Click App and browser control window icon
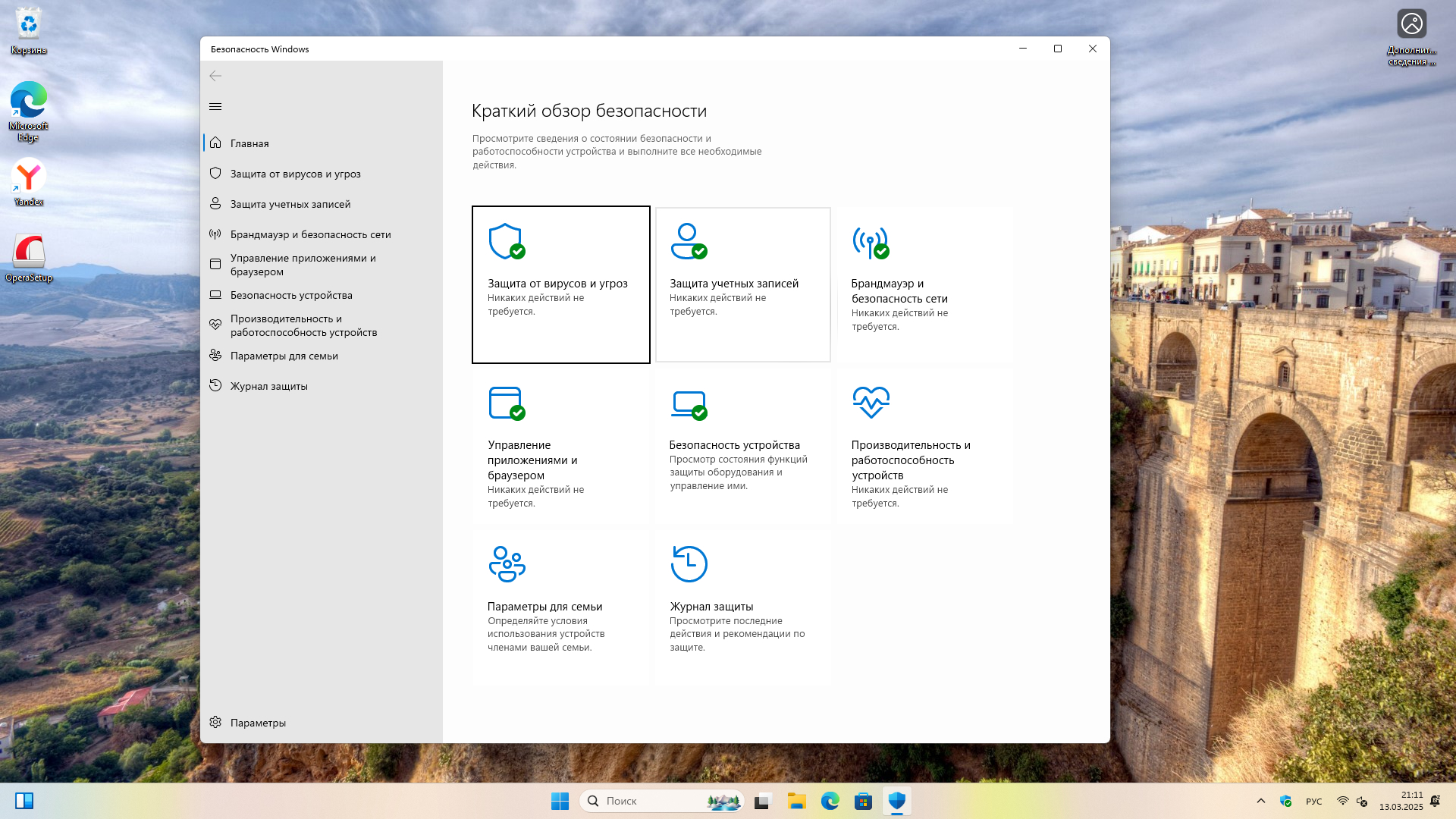This screenshot has height=819, width=1456. pyautogui.click(x=507, y=403)
